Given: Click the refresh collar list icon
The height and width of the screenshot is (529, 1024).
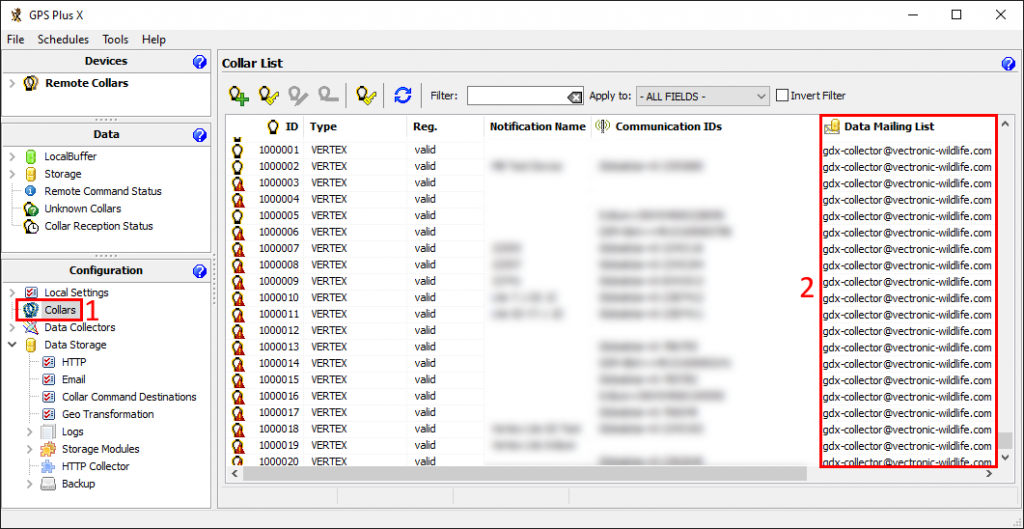Looking at the screenshot, I should 402,96.
